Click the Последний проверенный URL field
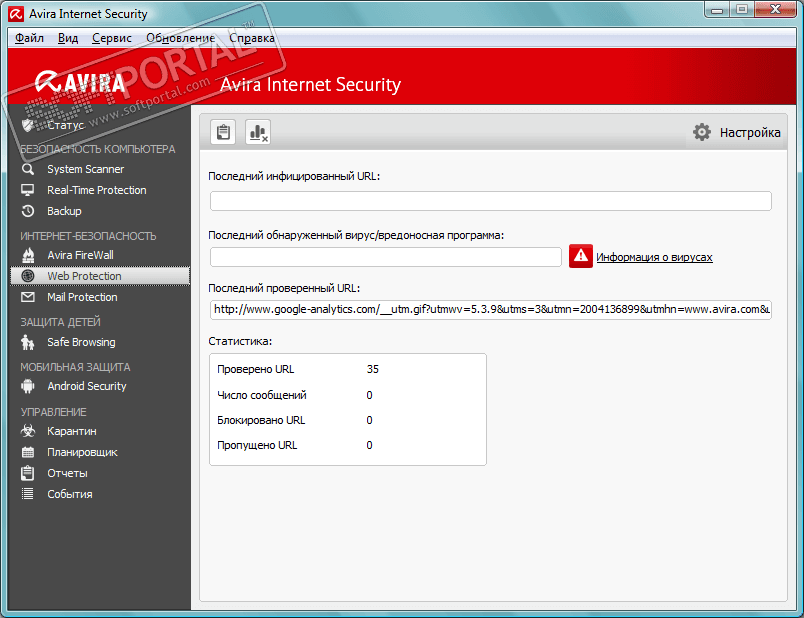 [x=491, y=310]
